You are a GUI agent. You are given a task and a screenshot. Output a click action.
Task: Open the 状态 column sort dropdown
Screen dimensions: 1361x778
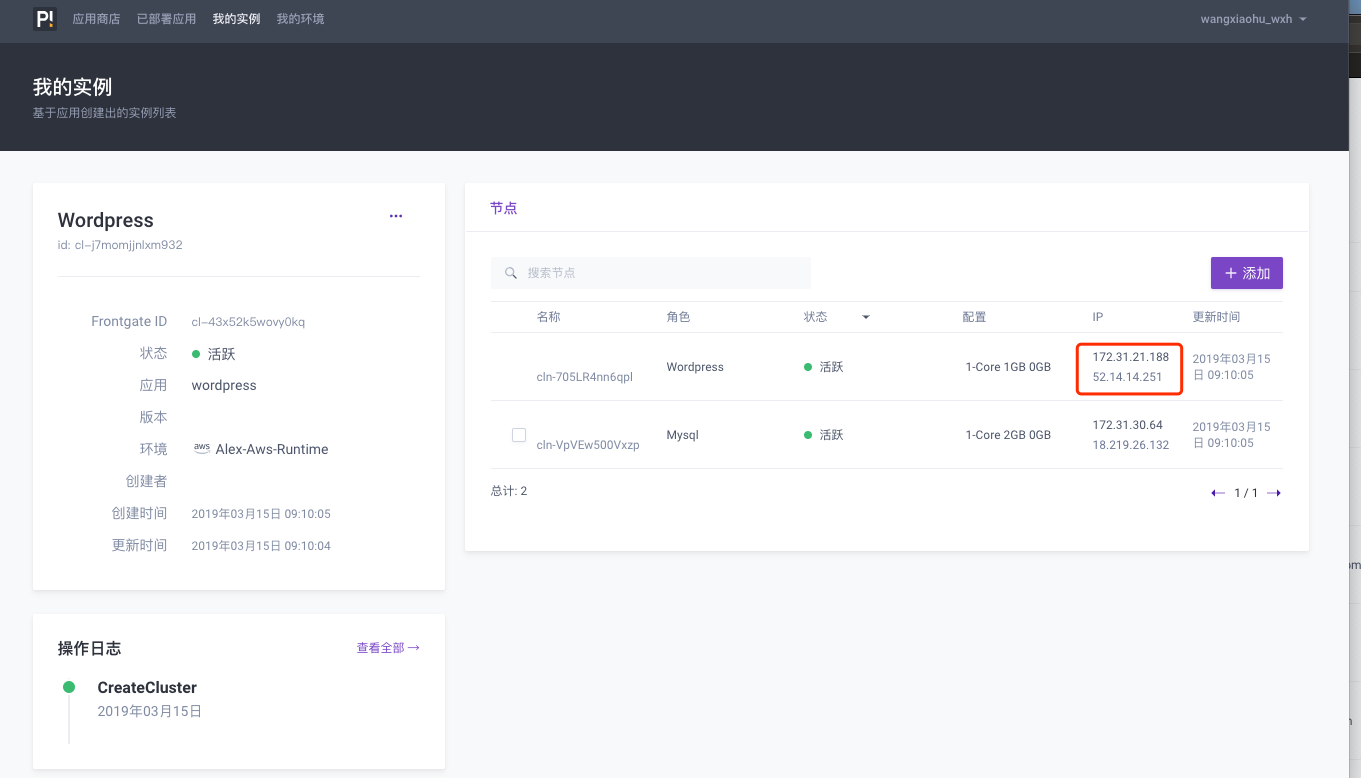866,316
